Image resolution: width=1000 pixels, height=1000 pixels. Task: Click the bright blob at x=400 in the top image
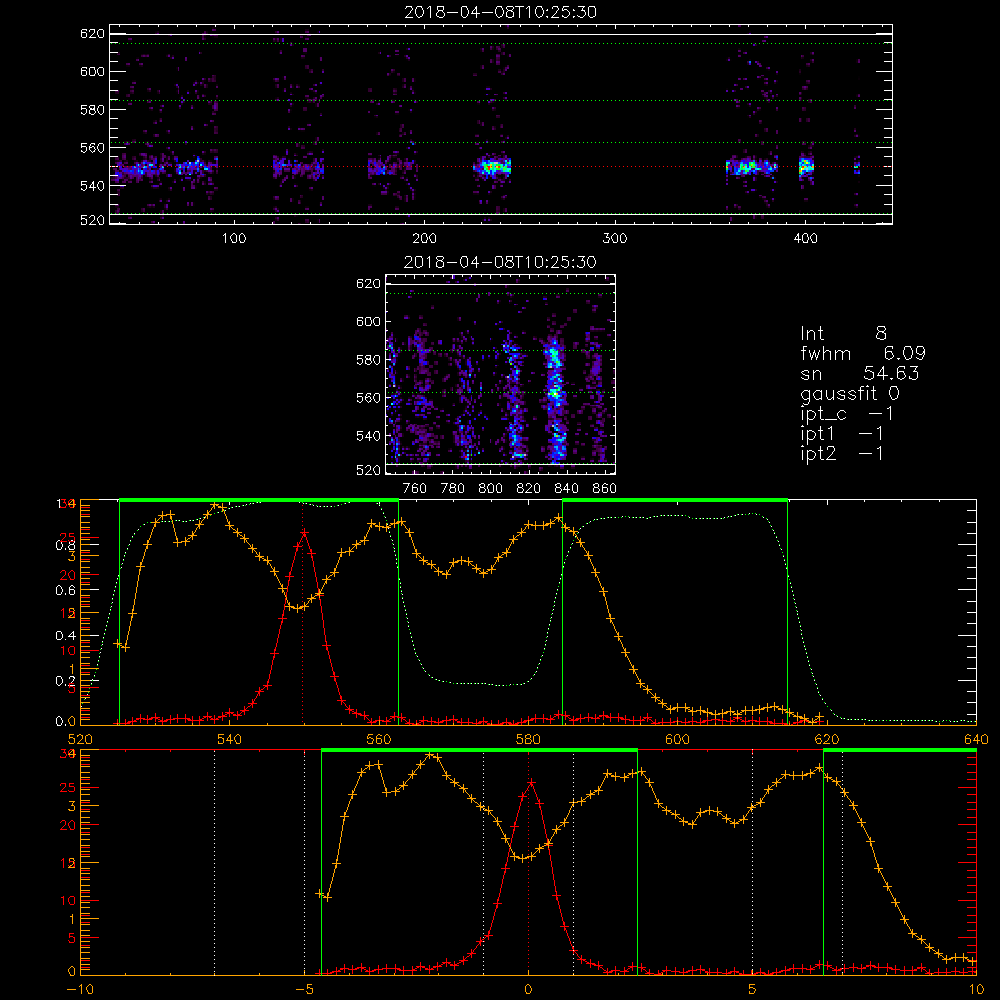(806, 167)
